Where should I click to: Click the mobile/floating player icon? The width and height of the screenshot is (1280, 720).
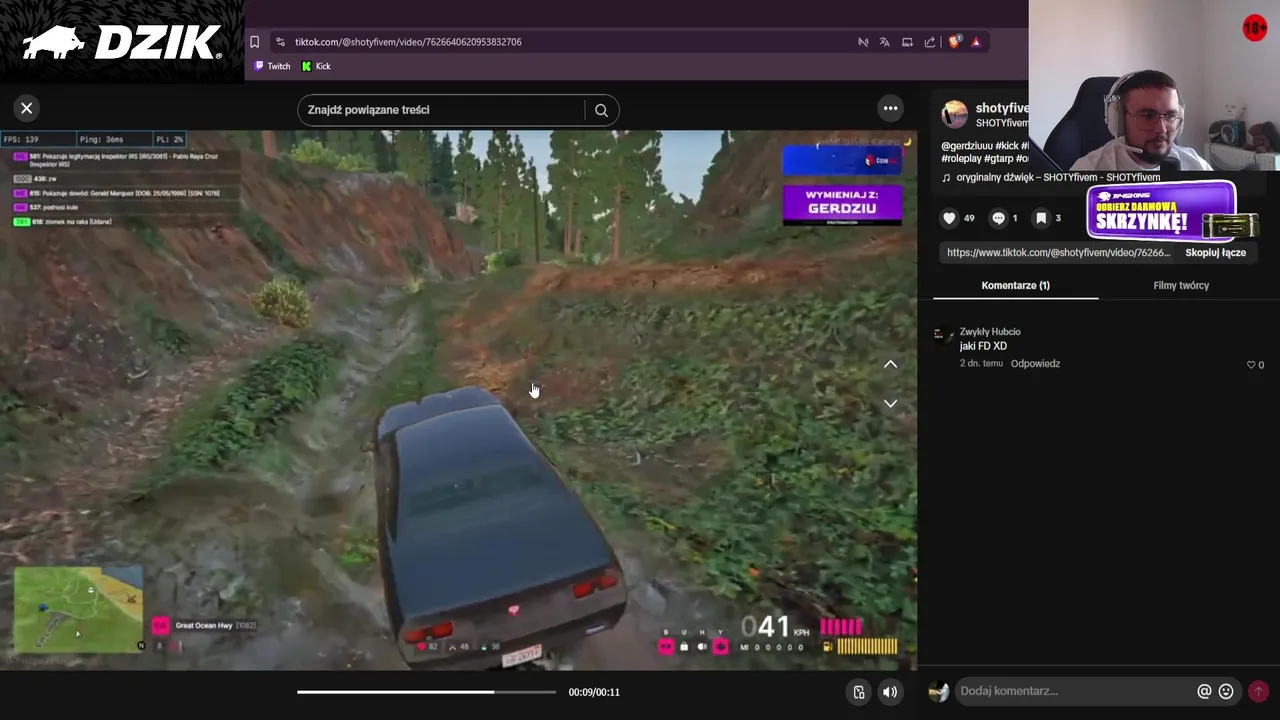858,692
